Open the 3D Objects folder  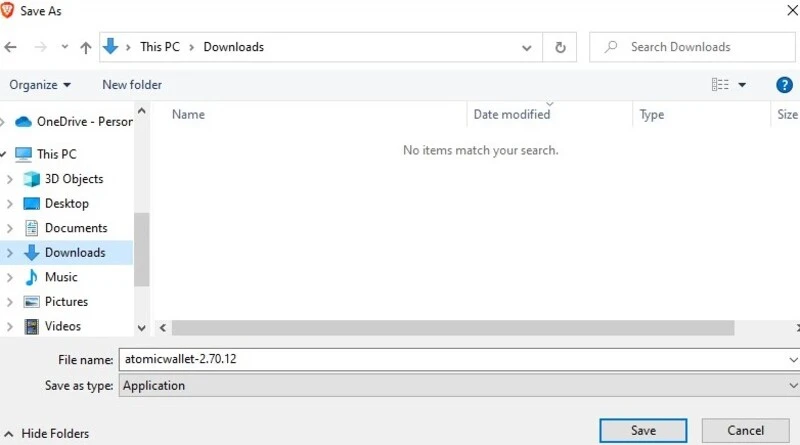point(74,179)
